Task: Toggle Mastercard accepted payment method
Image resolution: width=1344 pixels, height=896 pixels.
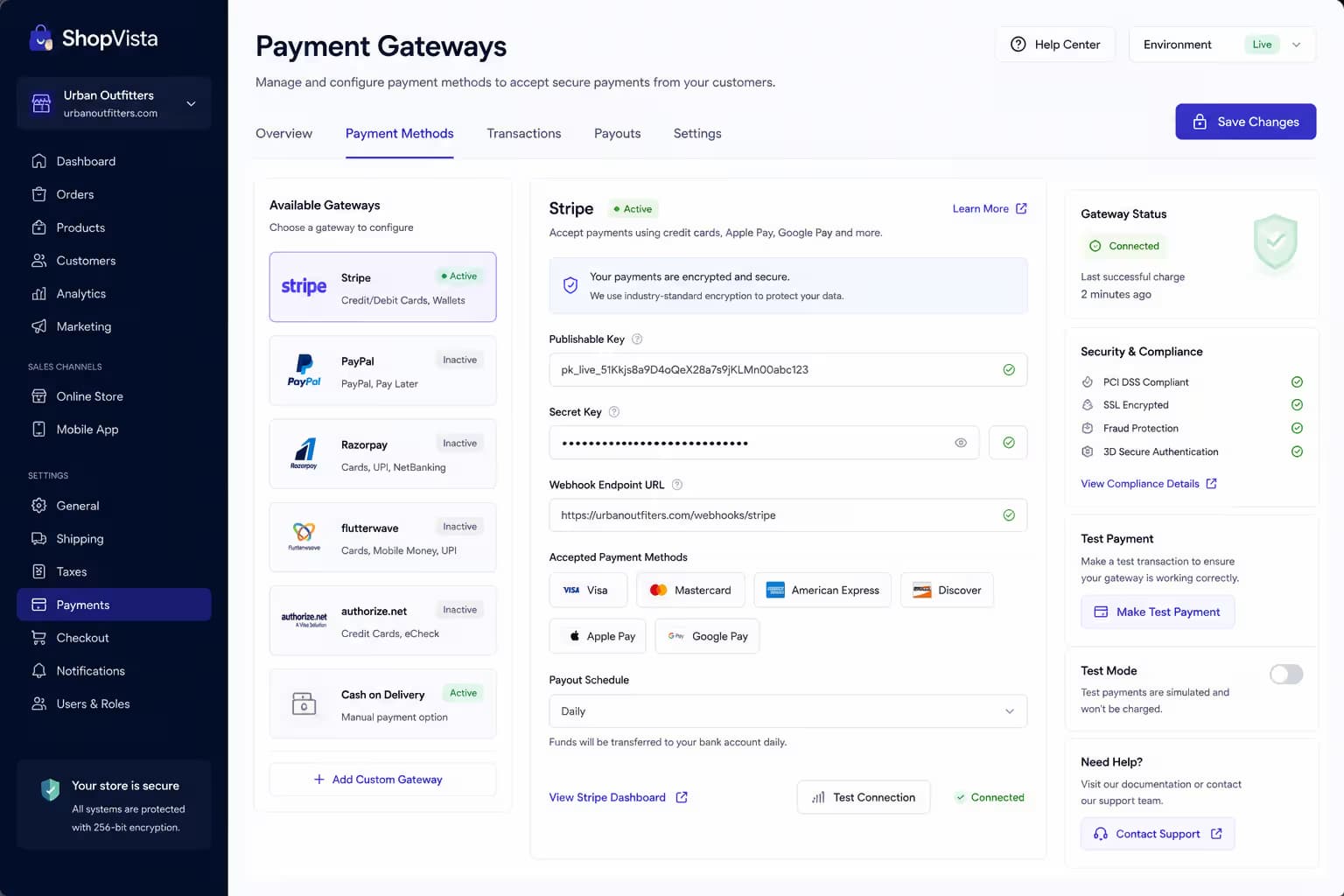Action: (690, 590)
